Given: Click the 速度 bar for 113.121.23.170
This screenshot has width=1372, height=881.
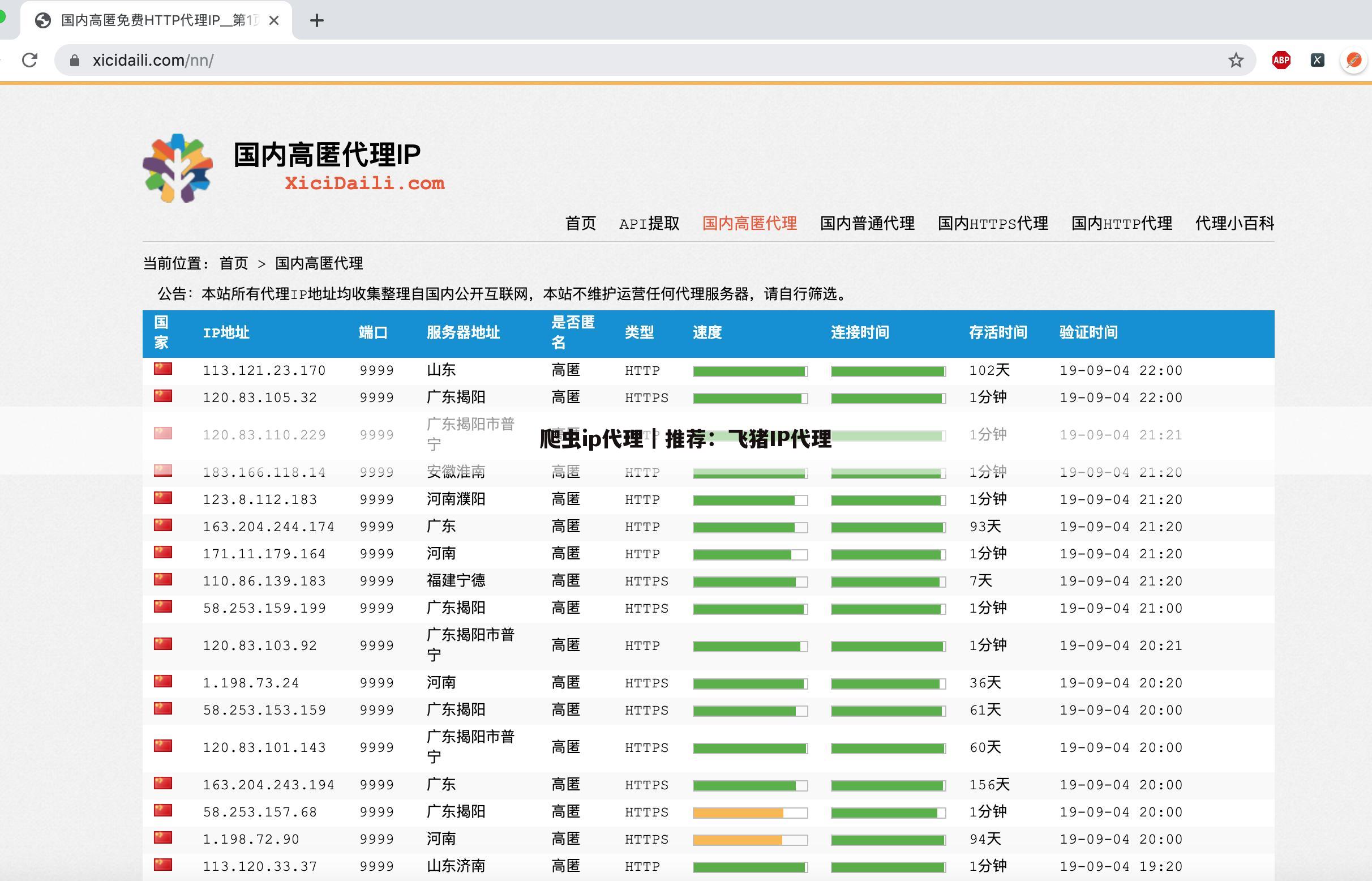Looking at the screenshot, I should click(x=750, y=371).
